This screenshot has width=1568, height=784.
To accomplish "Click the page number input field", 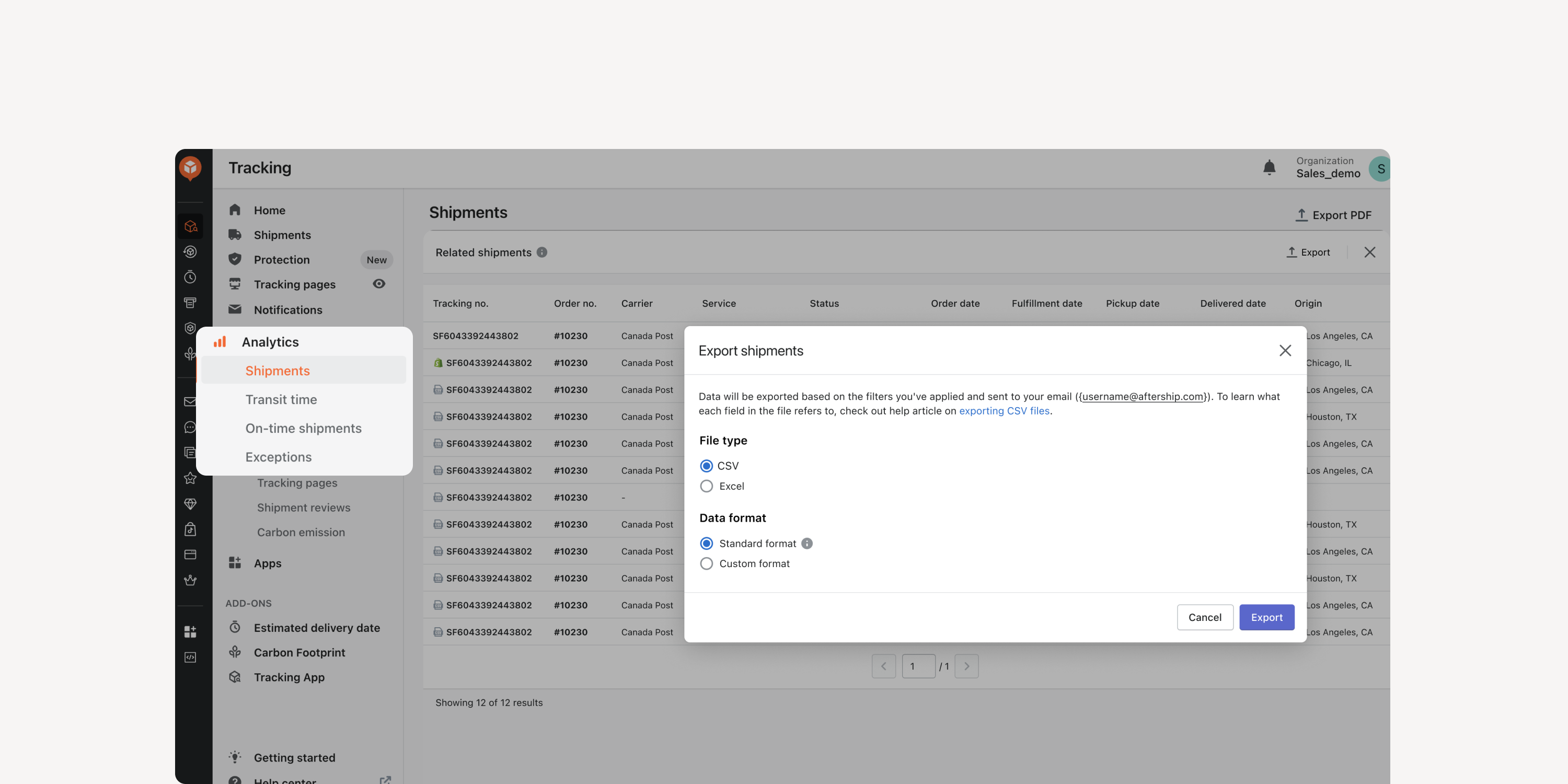I will 918,666.
